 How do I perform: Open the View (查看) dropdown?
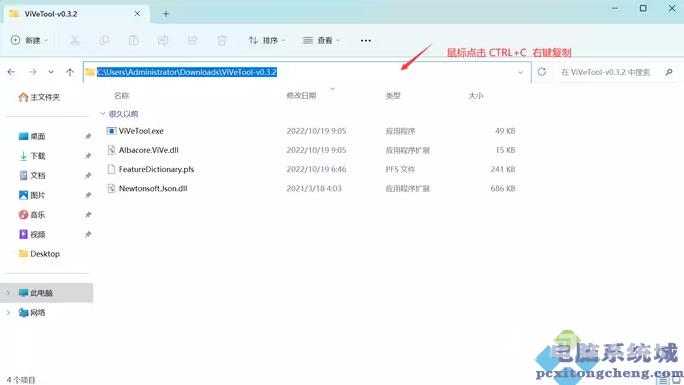pyautogui.click(x=321, y=40)
